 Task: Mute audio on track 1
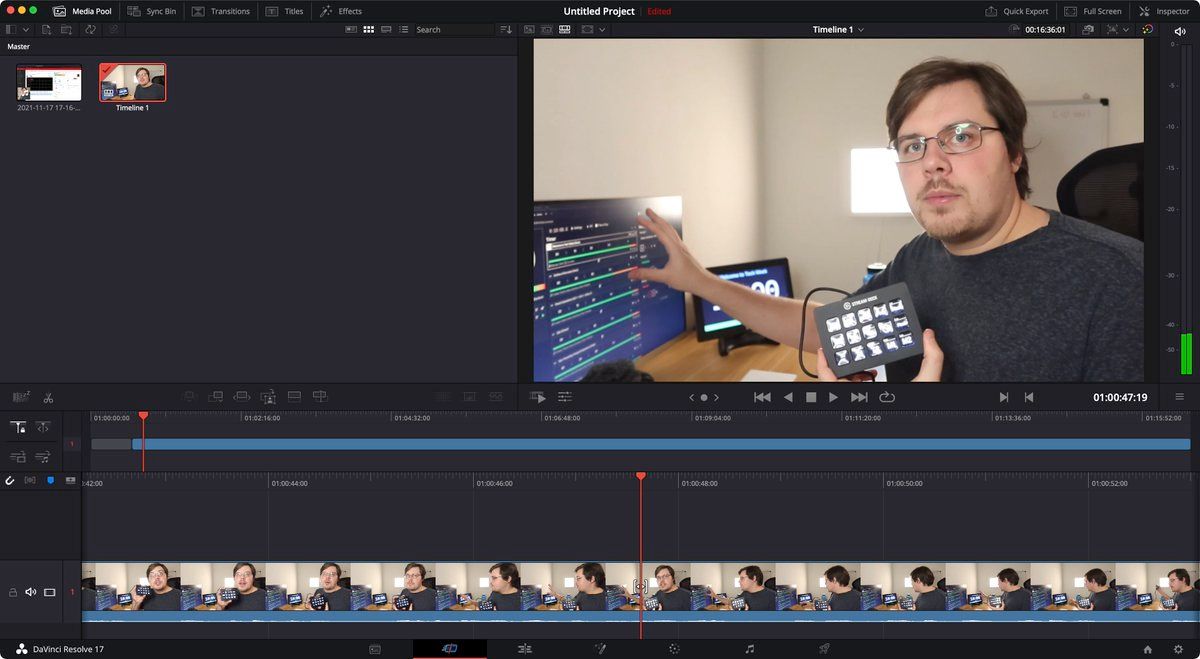pyautogui.click(x=30, y=592)
